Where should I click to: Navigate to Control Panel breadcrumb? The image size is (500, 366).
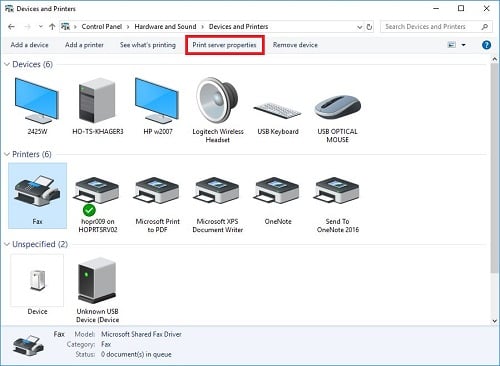pos(102,27)
